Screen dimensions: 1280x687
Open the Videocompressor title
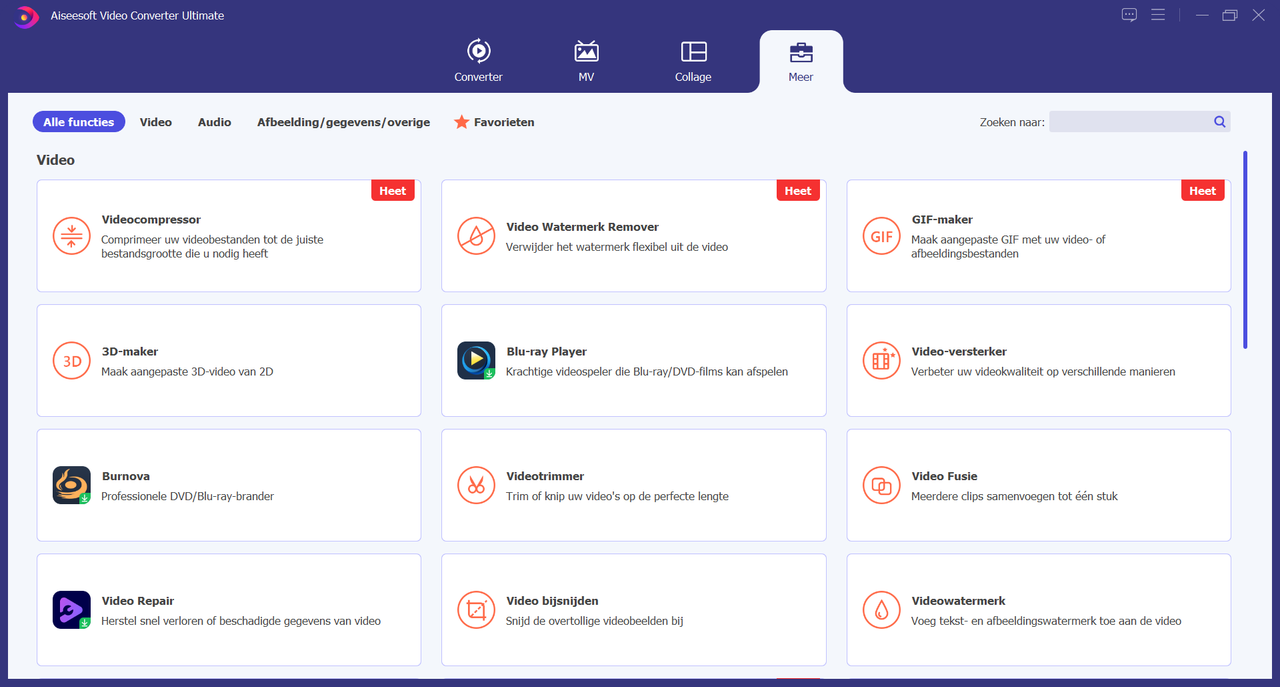[x=151, y=220]
